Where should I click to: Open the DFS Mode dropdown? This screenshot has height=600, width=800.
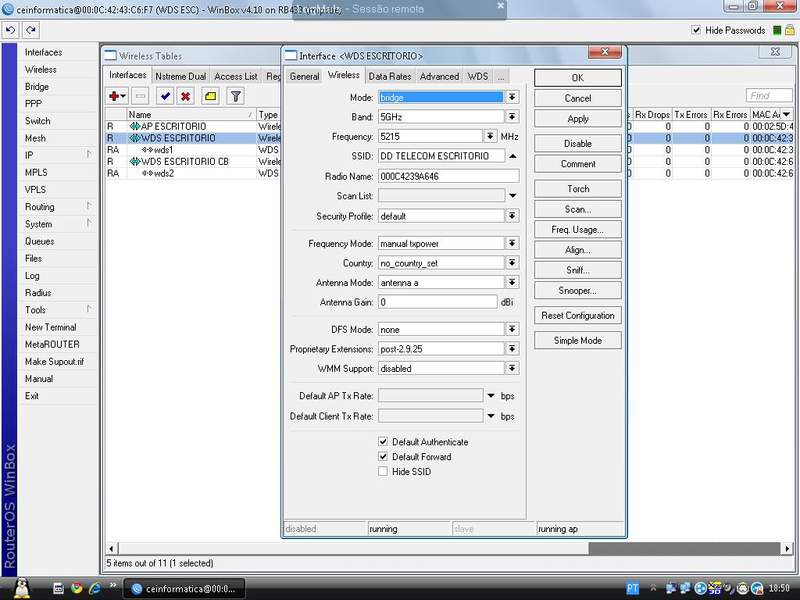512,329
